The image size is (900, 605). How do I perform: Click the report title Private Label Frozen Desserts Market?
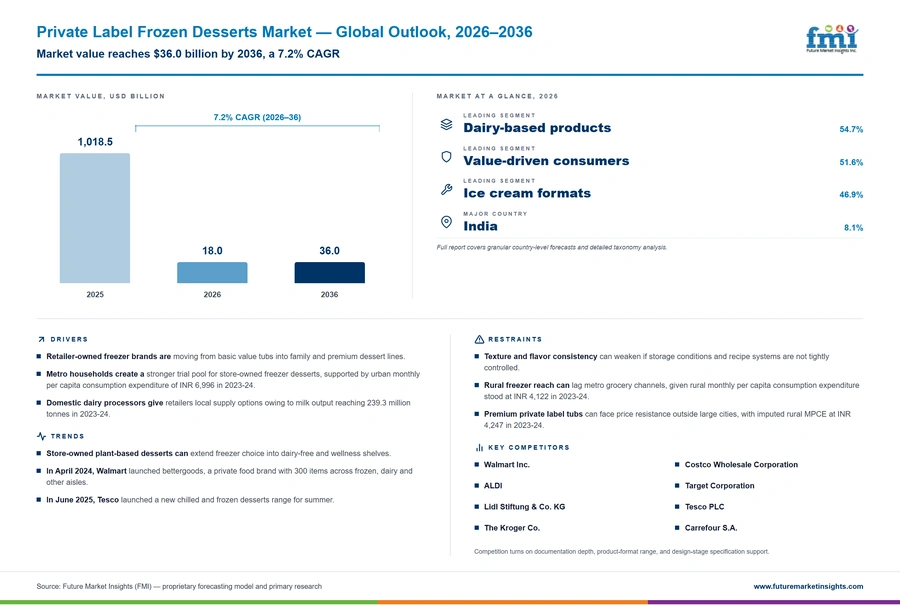tap(284, 32)
